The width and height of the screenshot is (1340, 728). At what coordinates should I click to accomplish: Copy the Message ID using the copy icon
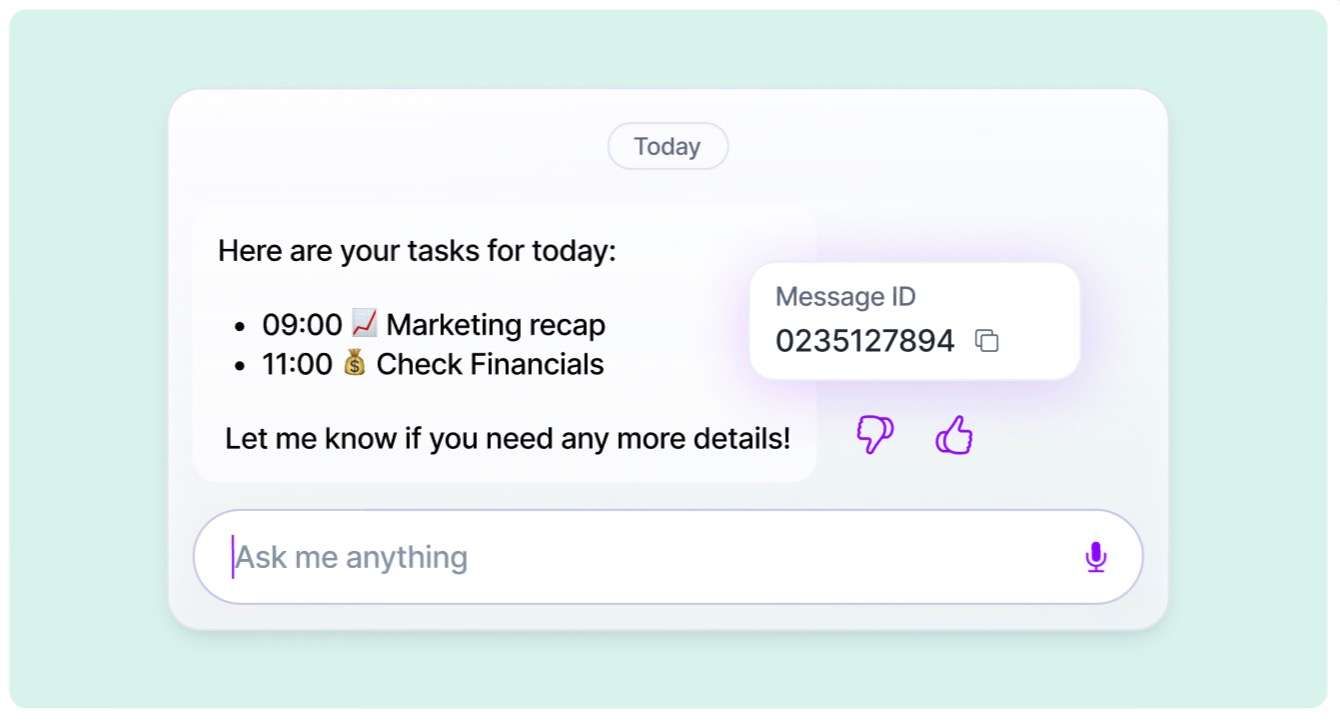point(987,341)
